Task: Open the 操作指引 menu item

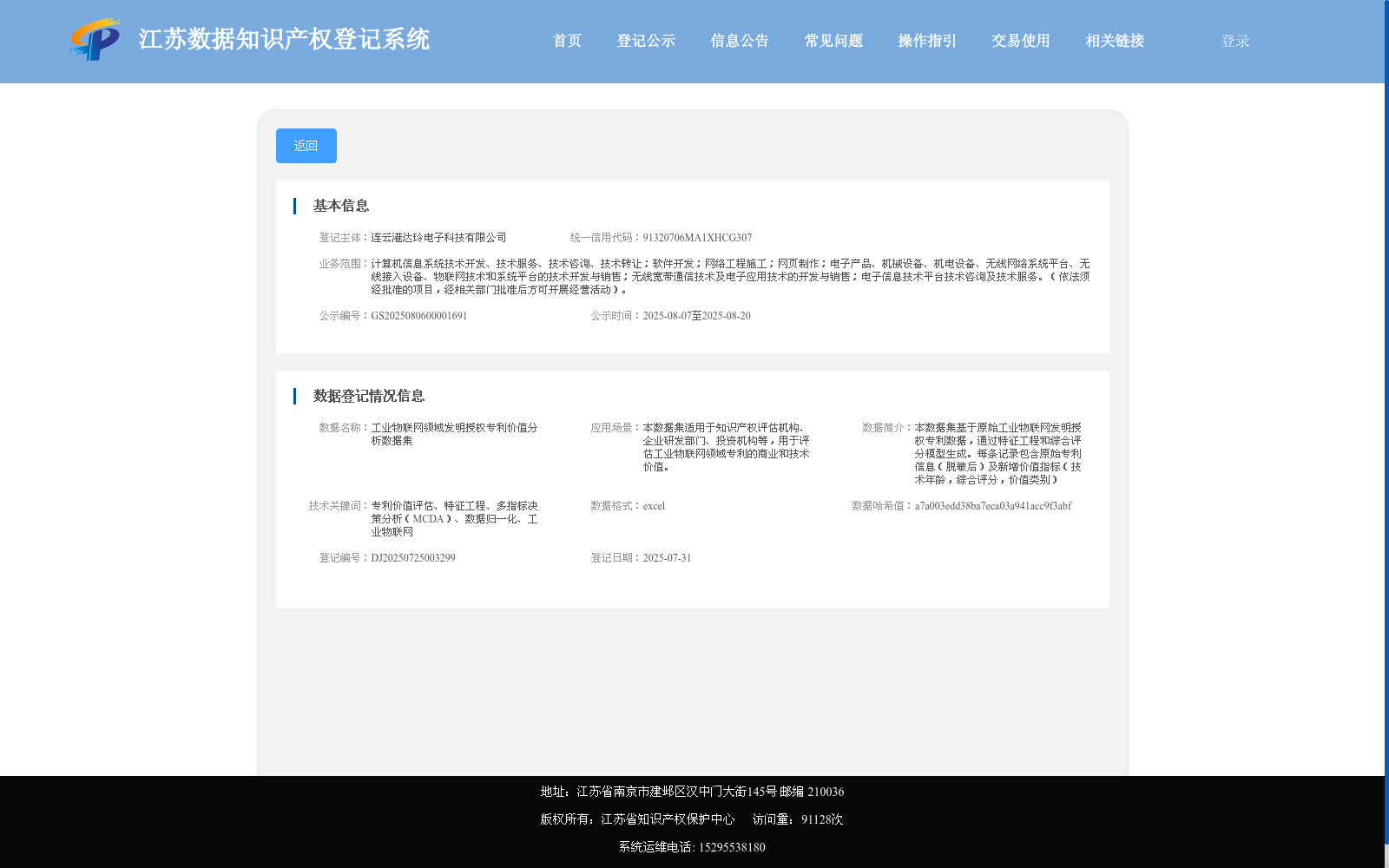Action: (x=927, y=41)
